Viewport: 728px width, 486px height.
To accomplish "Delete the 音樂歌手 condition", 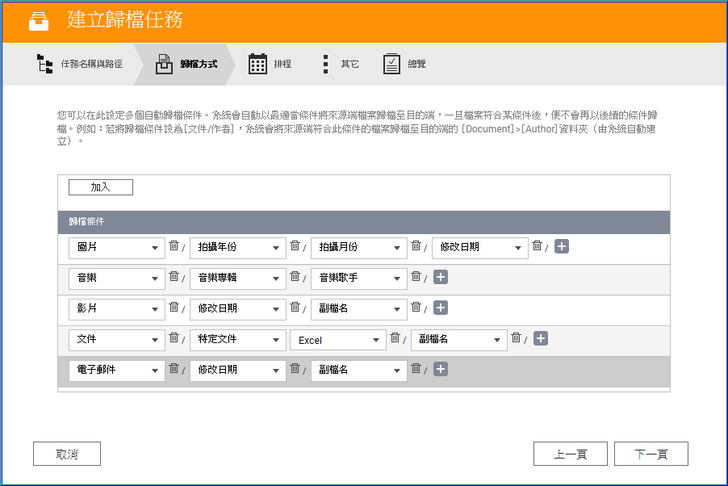I will [x=416, y=277].
